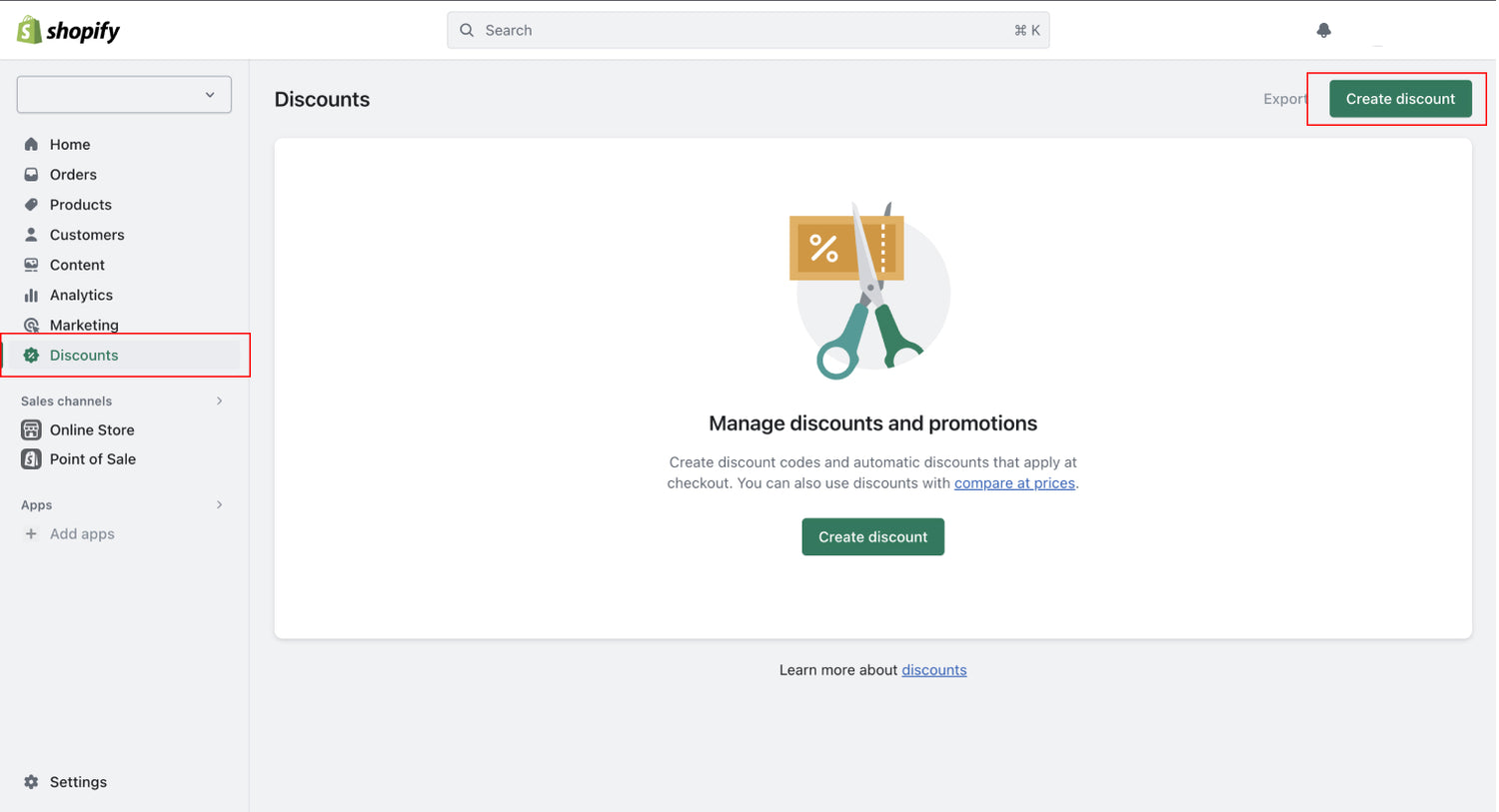The height and width of the screenshot is (812, 1499).
Task: Click the Settings gear icon
Action: coord(31,782)
